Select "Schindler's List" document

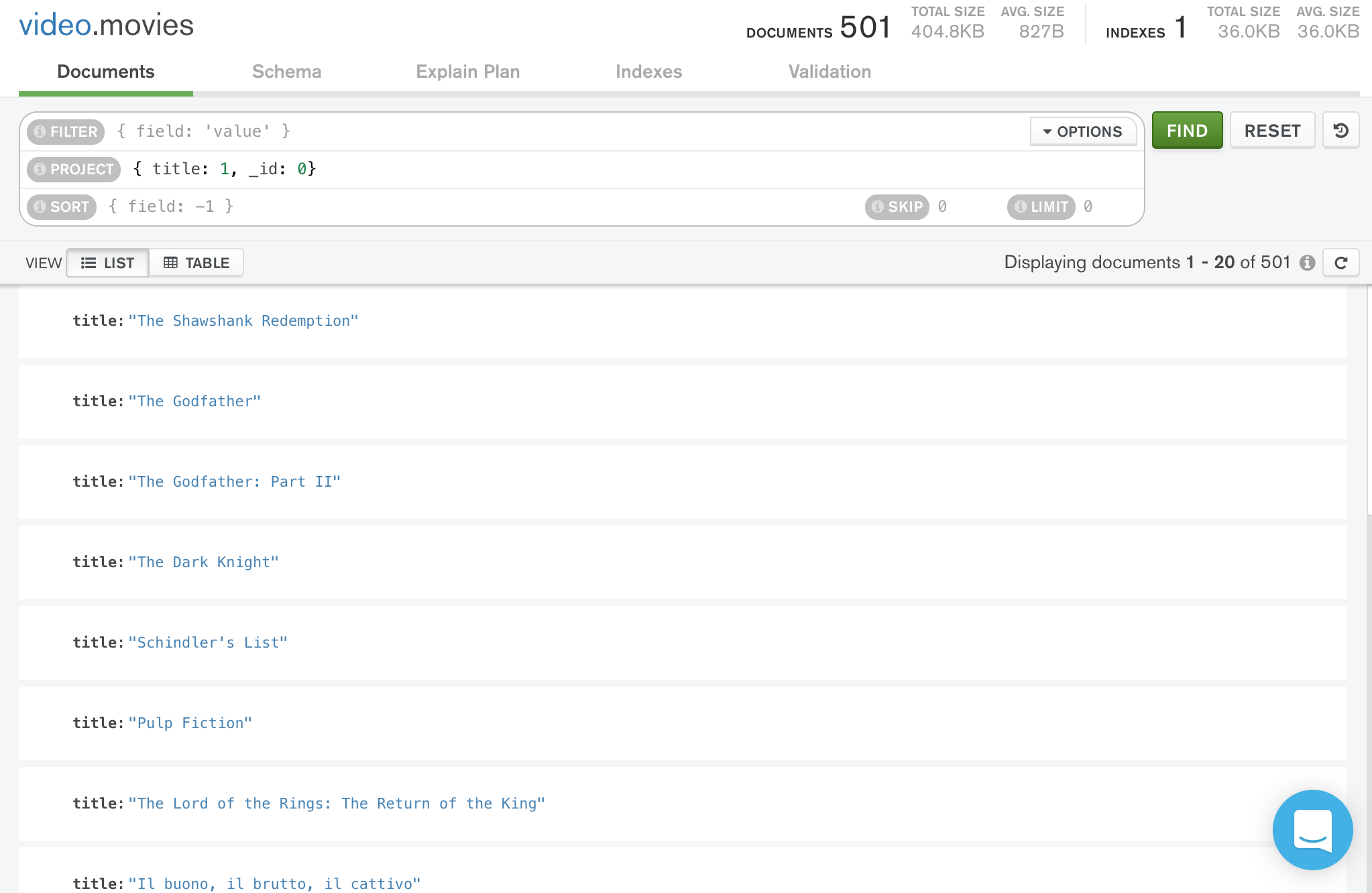683,643
